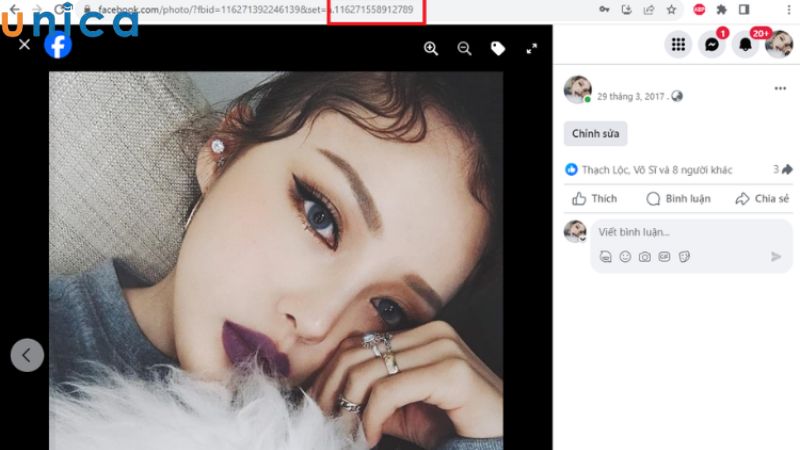View the 3 shares count
The width and height of the screenshot is (800, 450).
click(x=783, y=169)
